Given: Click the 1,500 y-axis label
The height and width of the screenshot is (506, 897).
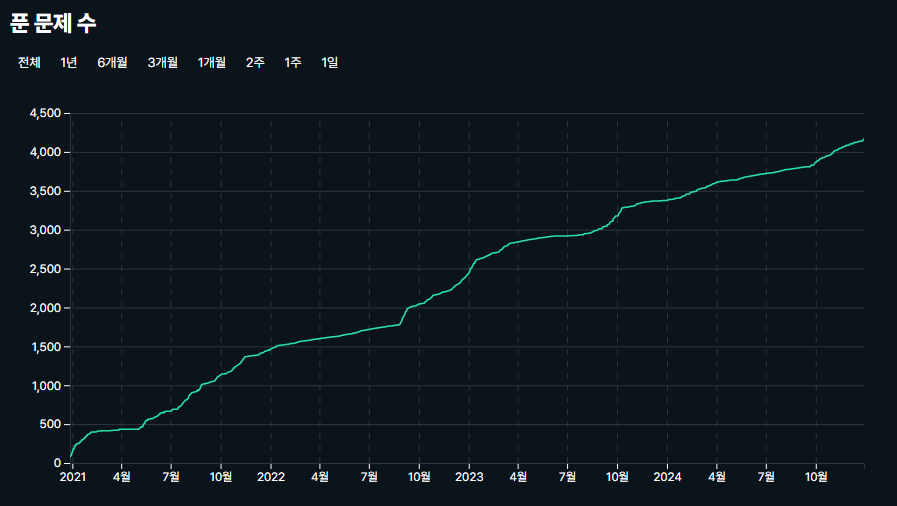Looking at the screenshot, I should tap(45, 346).
